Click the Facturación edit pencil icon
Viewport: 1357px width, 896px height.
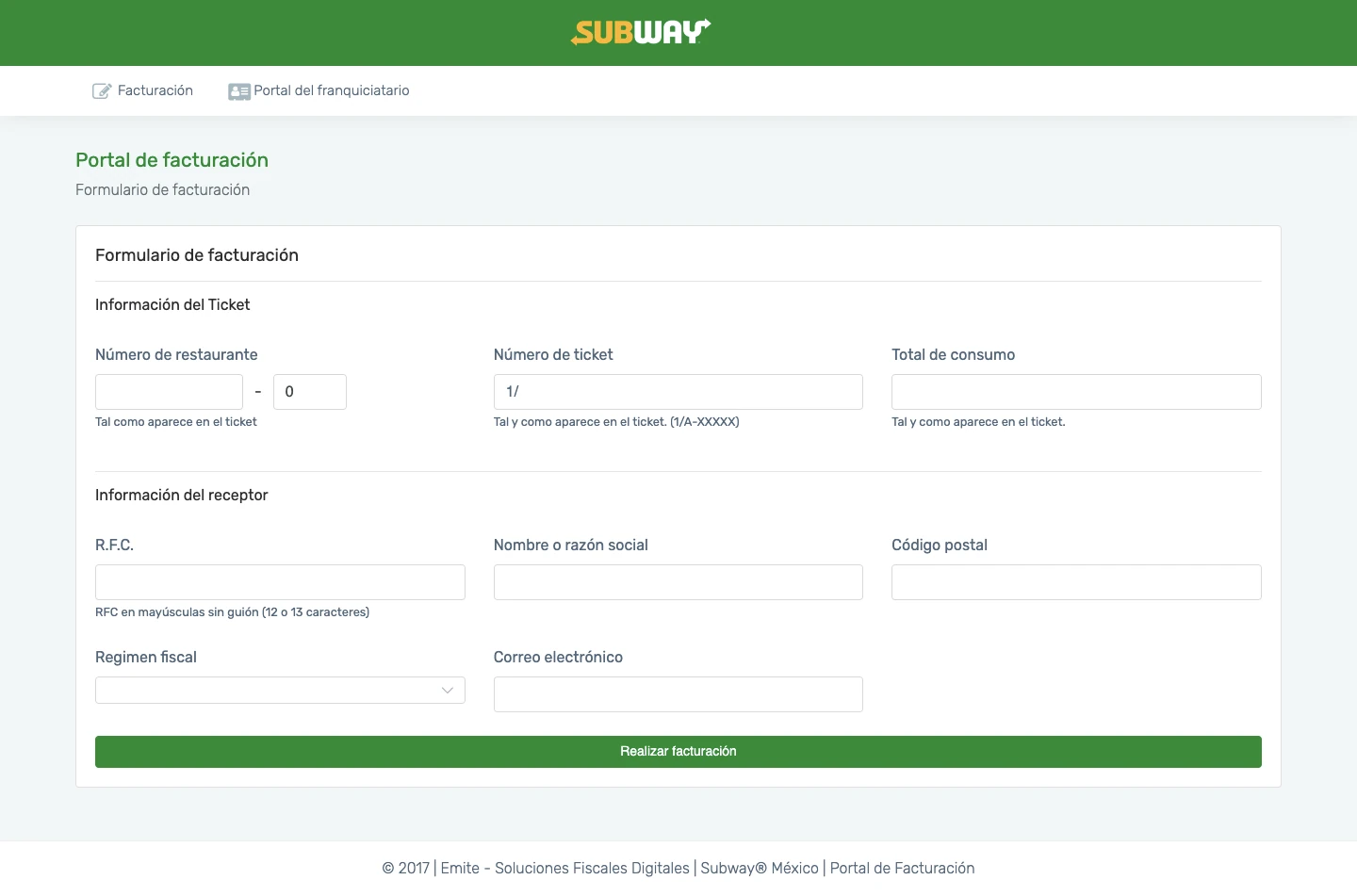point(102,91)
